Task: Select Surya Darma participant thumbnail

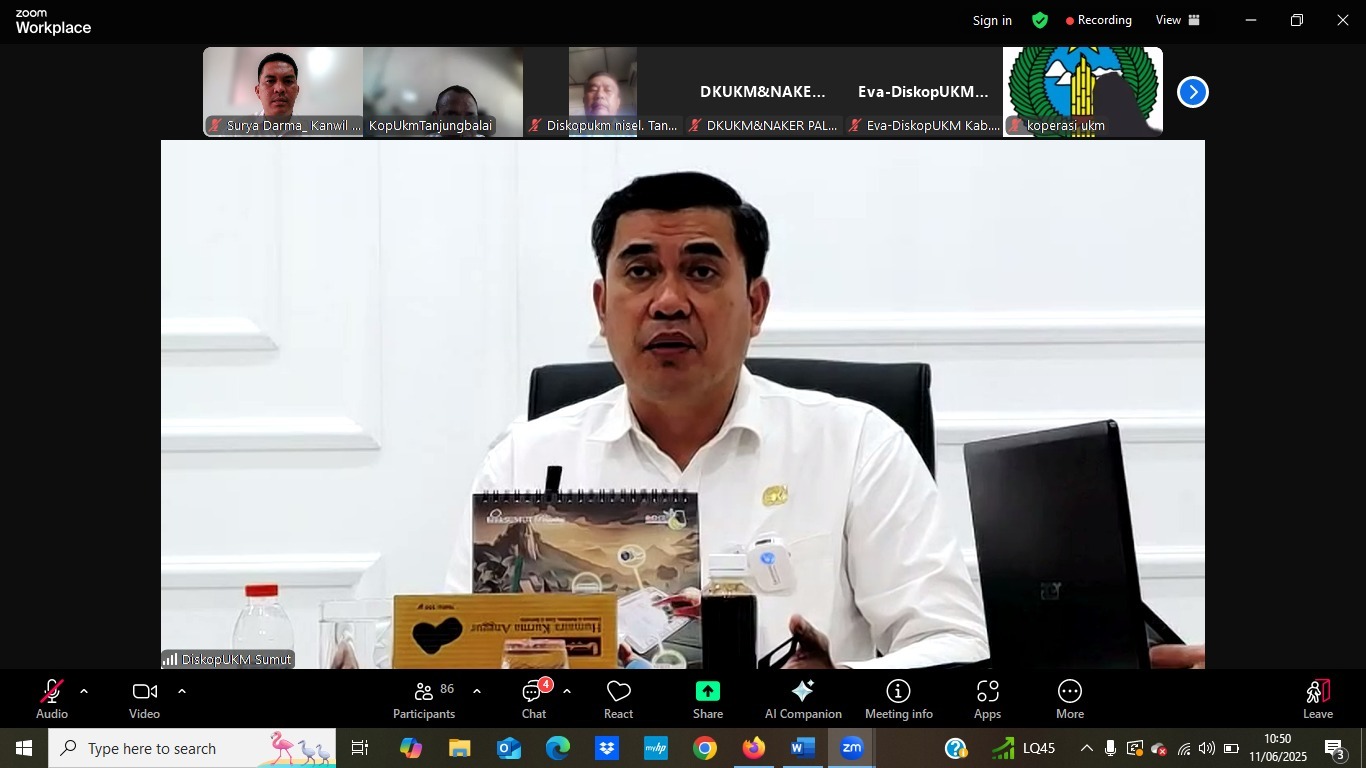Action: coord(283,90)
